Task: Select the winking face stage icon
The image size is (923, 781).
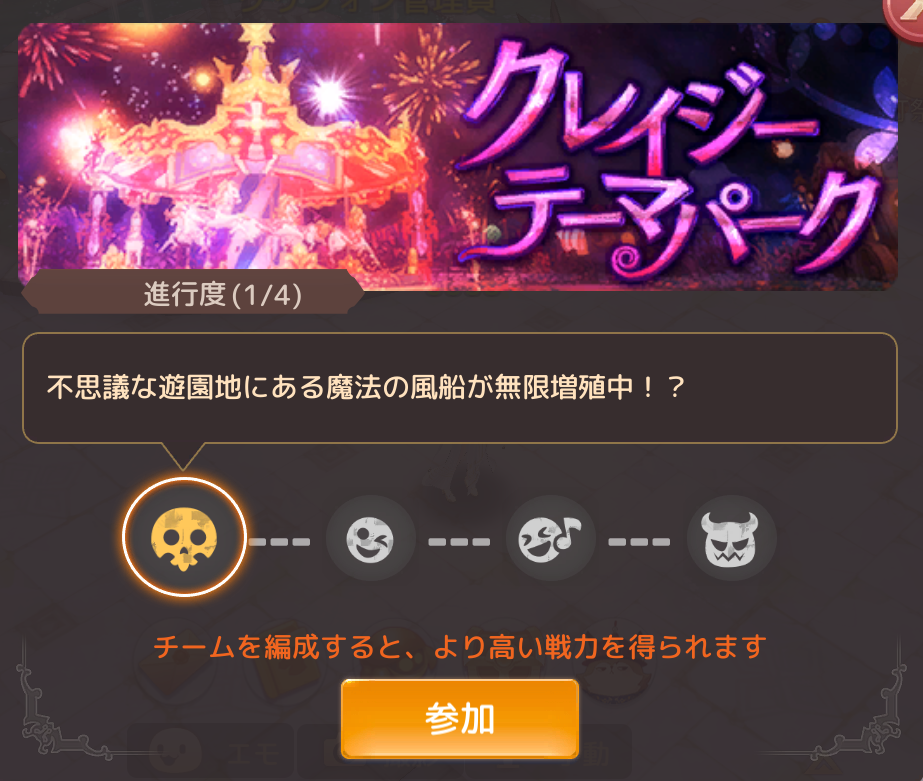Action: (370, 539)
